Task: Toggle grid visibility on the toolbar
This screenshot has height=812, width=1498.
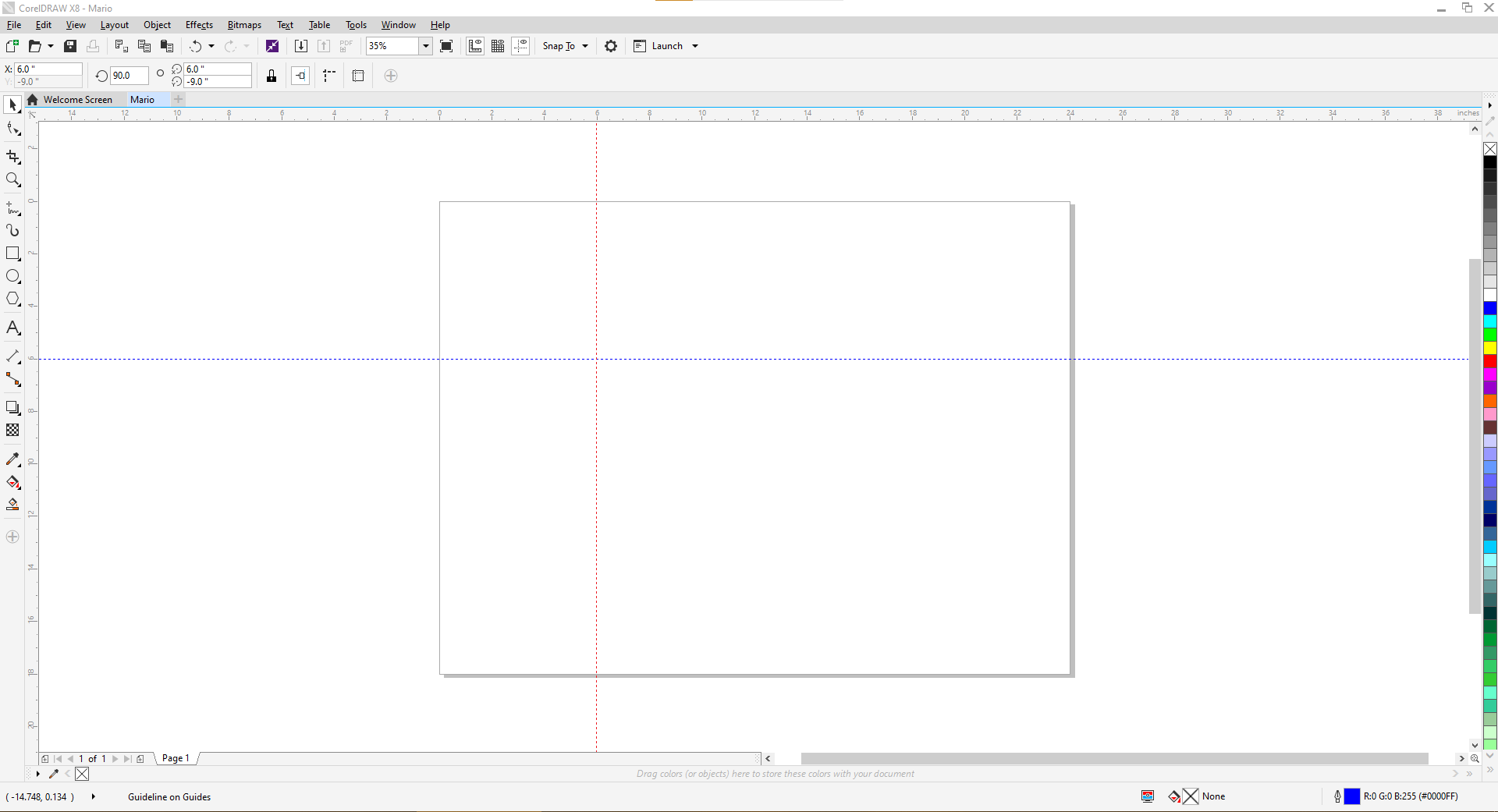Action: (x=498, y=46)
